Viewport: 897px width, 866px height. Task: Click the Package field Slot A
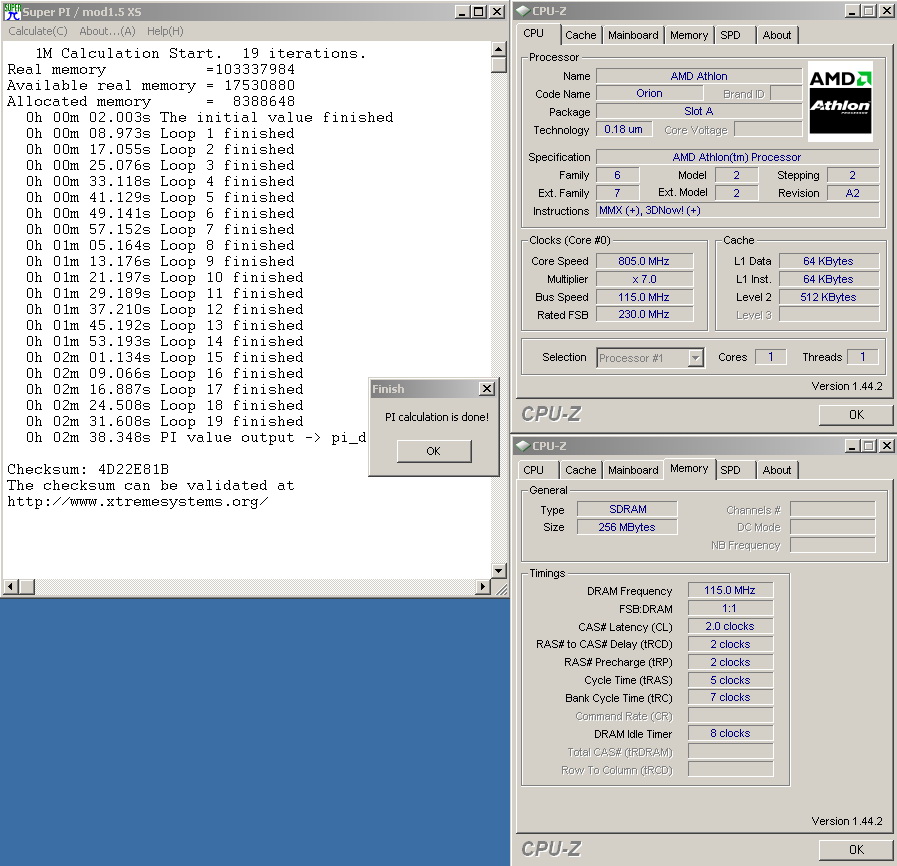tap(699, 112)
